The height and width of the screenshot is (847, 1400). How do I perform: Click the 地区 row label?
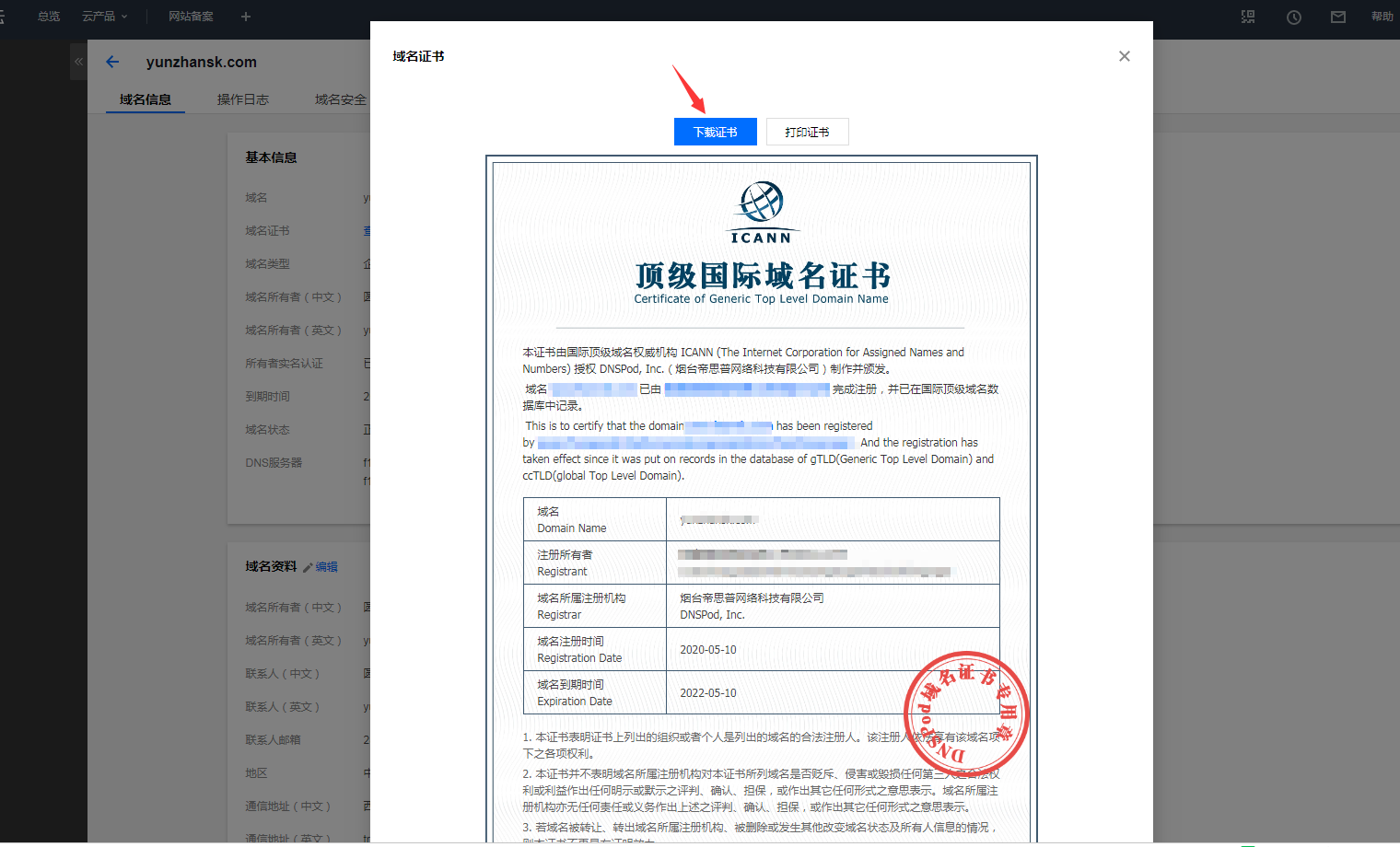(x=256, y=773)
